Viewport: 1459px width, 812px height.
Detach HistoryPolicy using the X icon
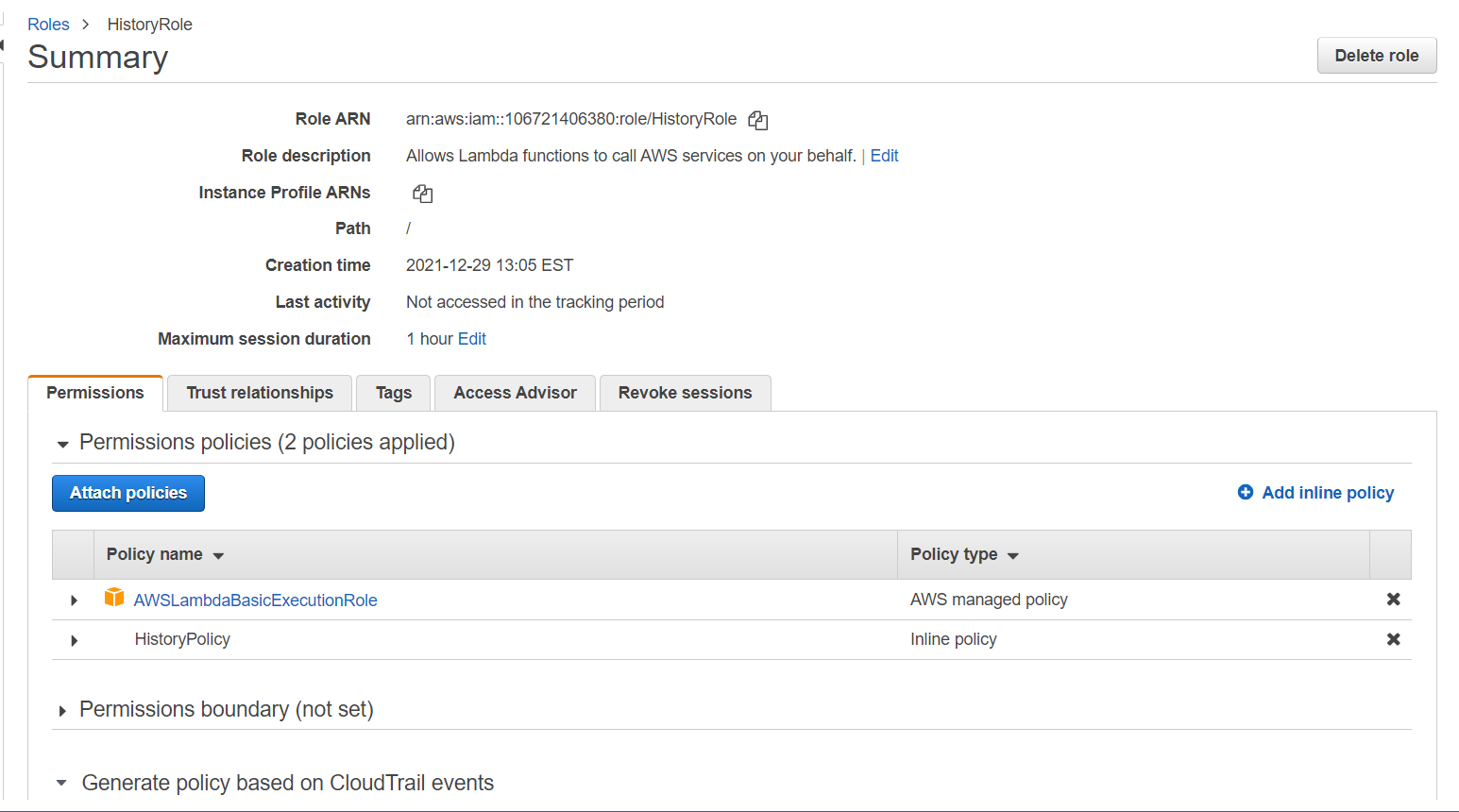1393,639
